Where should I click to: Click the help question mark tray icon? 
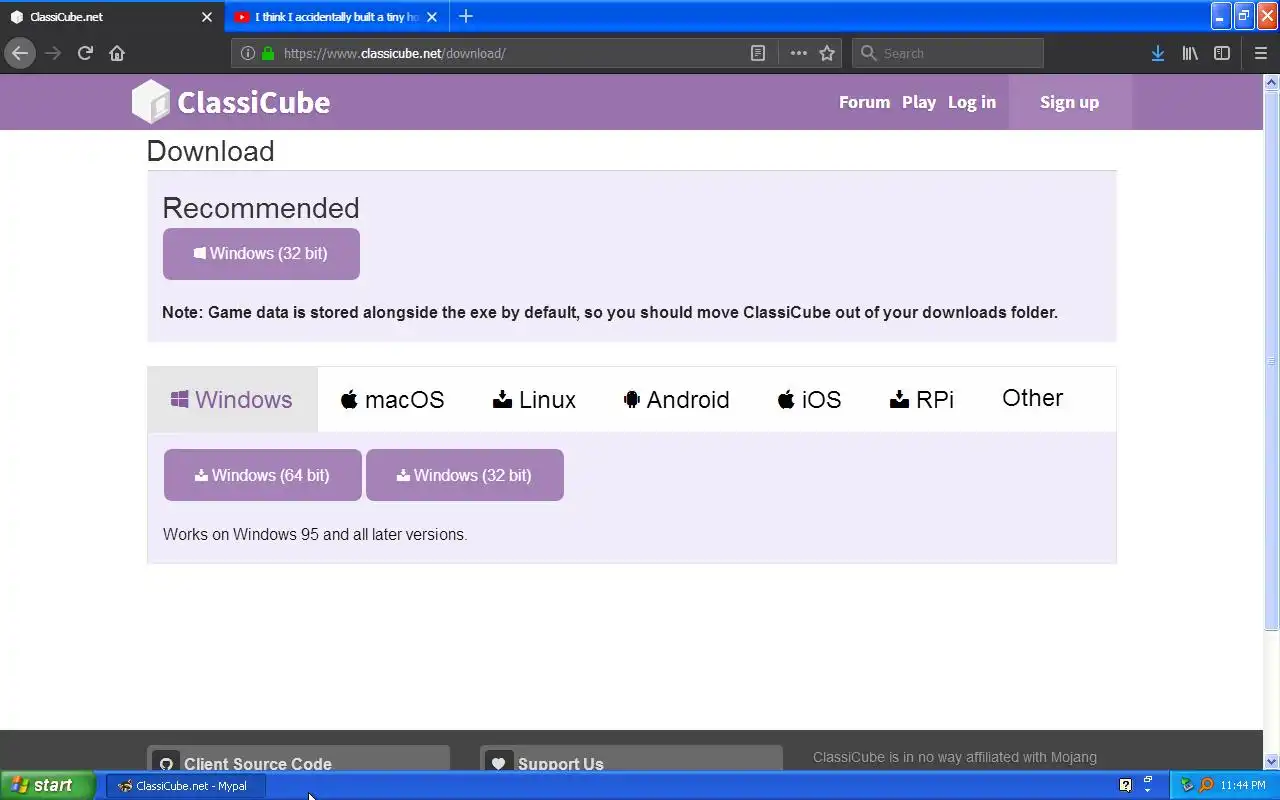coord(1125,785)
